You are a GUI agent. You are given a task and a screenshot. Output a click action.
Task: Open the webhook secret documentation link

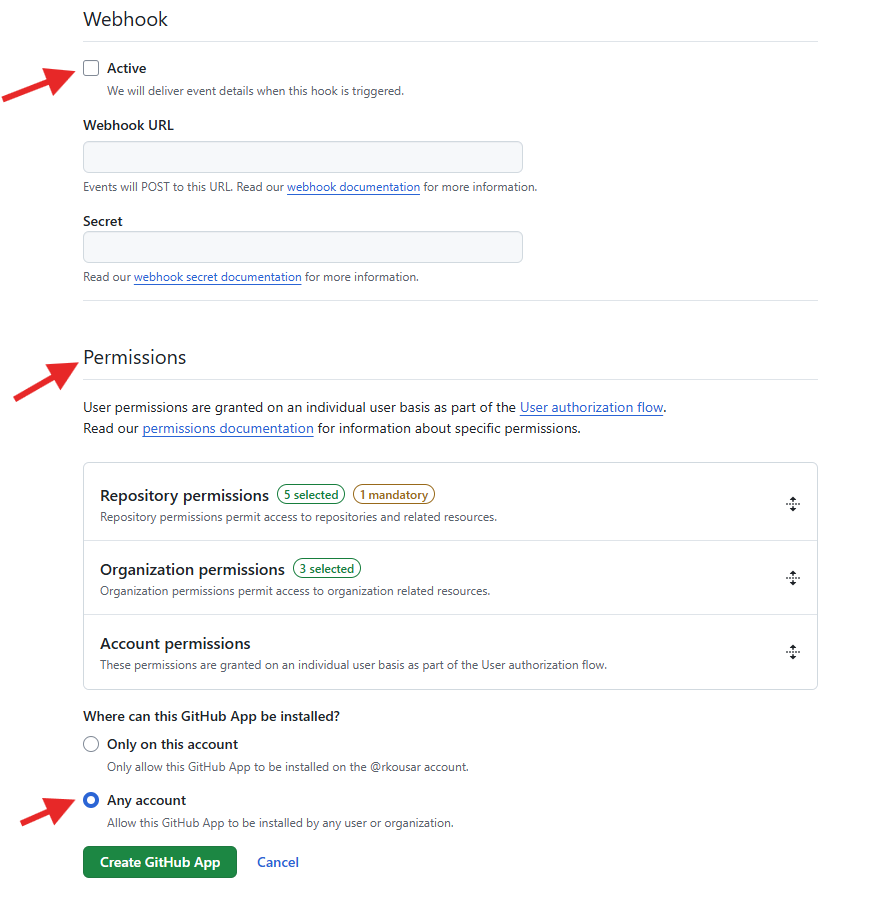[217, 277]
